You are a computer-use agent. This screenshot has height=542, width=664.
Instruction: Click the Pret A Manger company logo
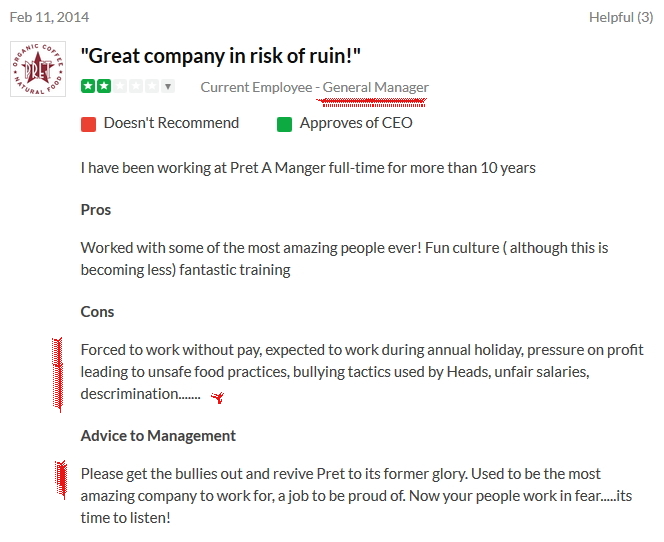tap(38, 69)
